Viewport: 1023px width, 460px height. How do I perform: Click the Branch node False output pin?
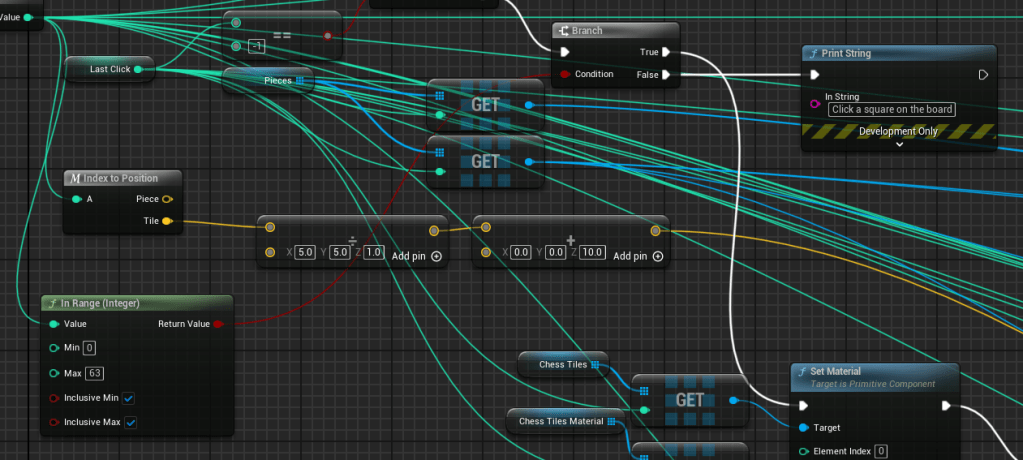(x=665, y=74)
